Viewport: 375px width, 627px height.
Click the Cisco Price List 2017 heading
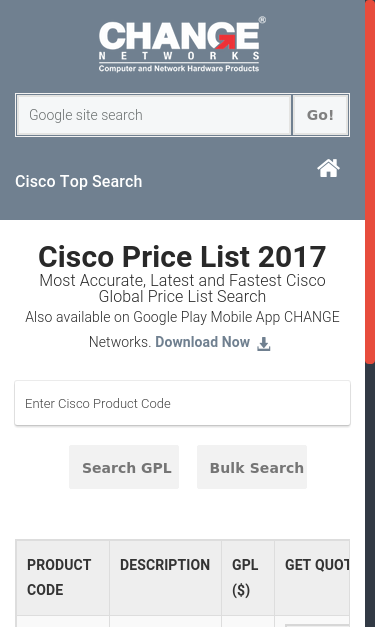pyautogui.click(x=182, y=256)
